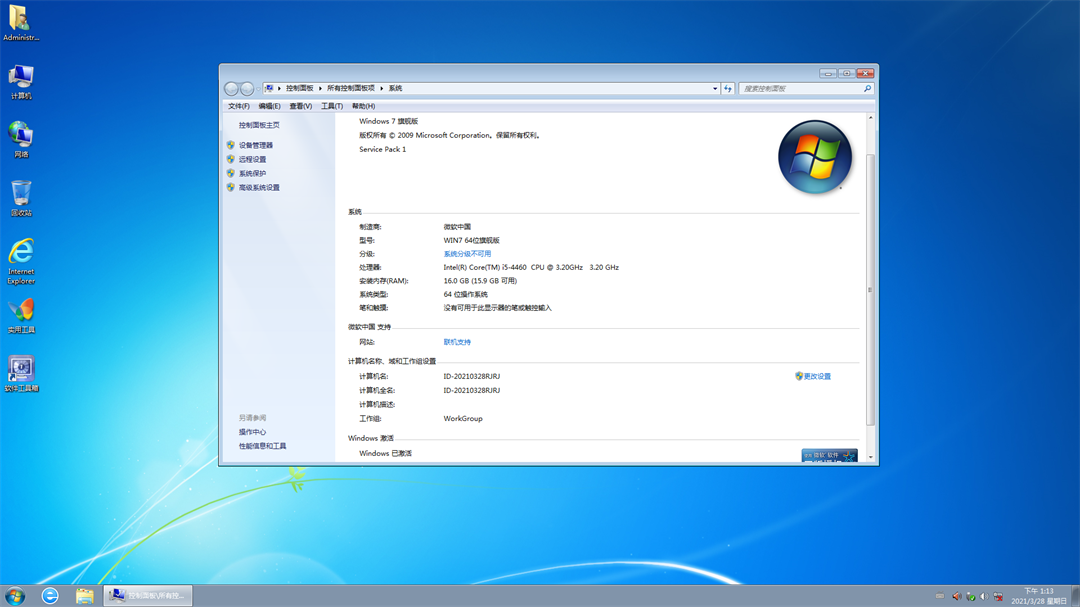Screen dimensions: 1080x607
Task: Click the back navigation arrow button
Action: (x=231, y=89)
